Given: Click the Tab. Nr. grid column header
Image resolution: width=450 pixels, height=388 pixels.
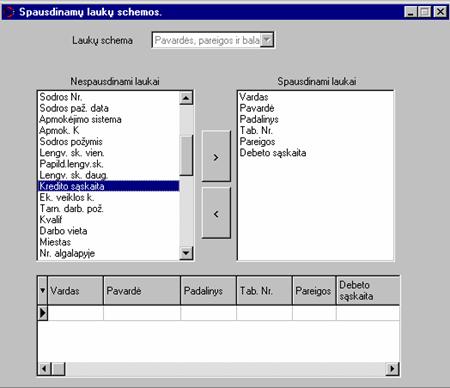Looking at the screenshot, I should click(x=264, y=291).
